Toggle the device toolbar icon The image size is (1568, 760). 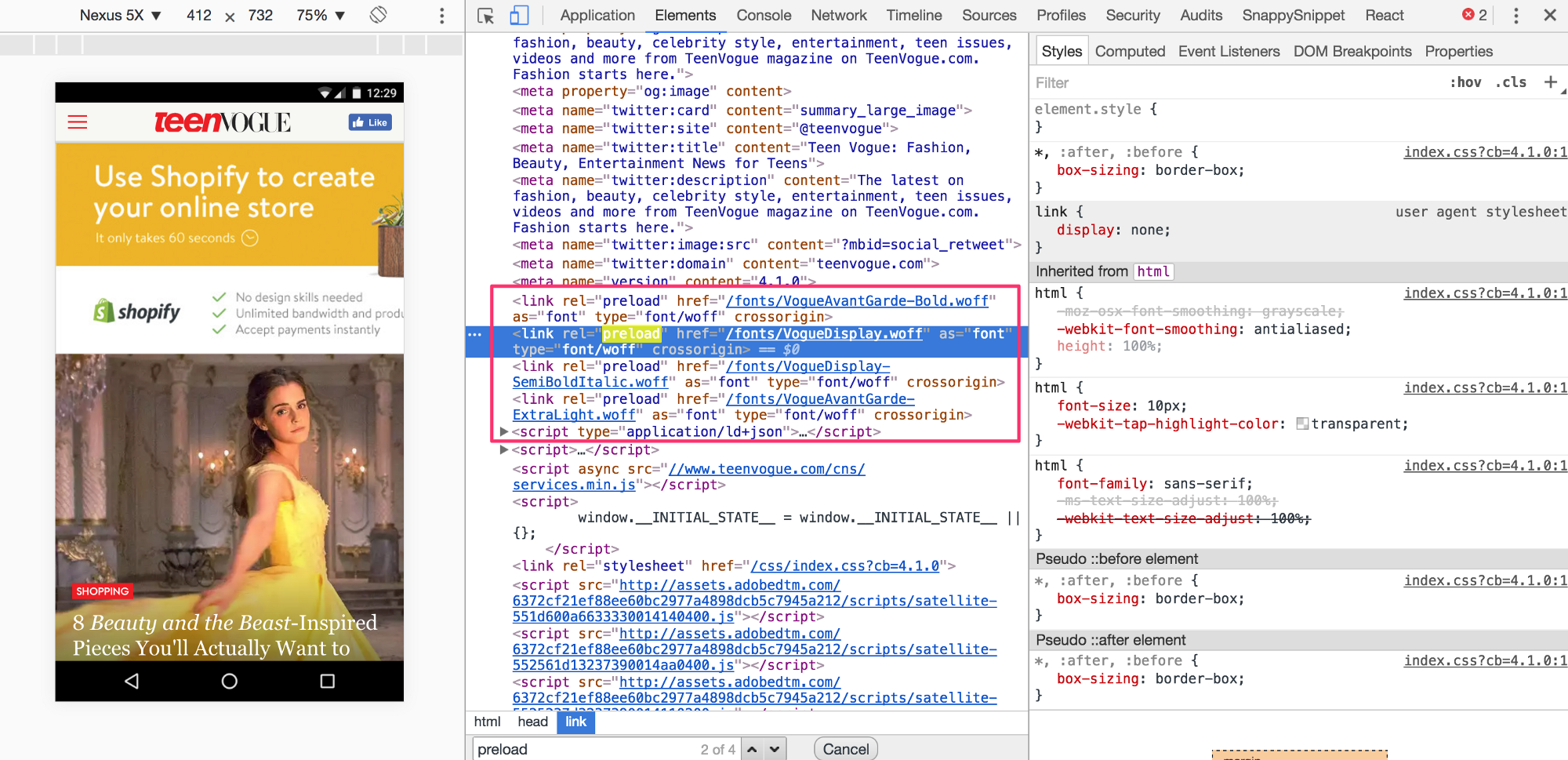[519, 16]
